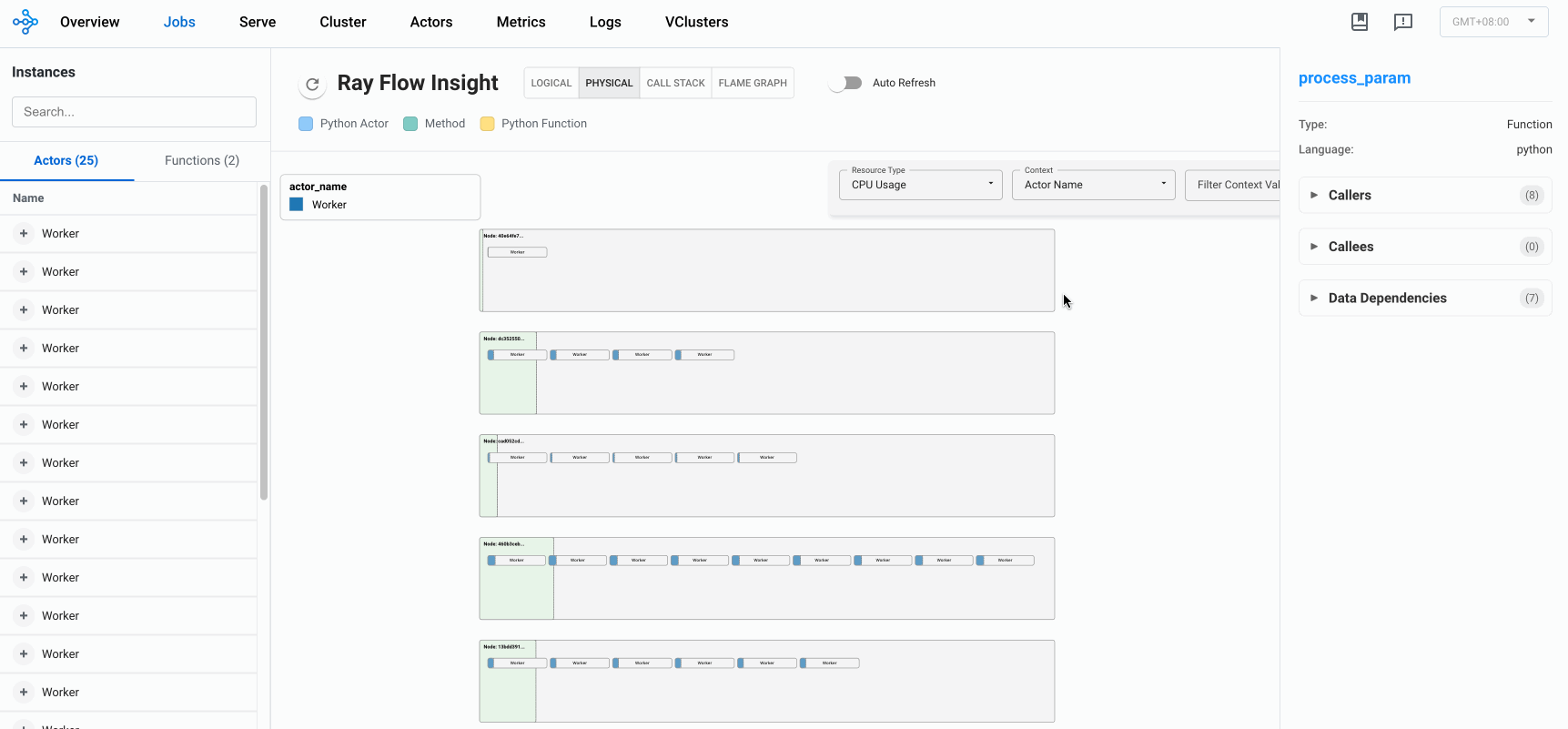Open the documentation book icon
This screenshot has width=1568, height=729.
[1360, 22]
